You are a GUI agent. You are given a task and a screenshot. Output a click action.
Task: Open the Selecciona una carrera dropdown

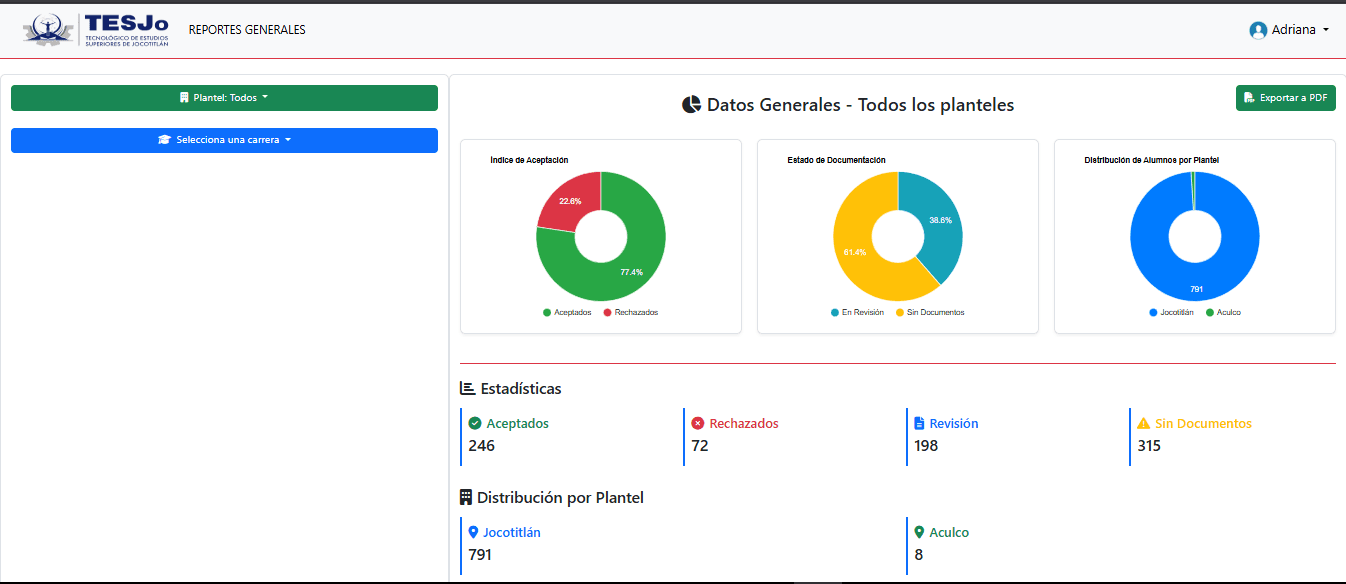pyautogui.click(x=224, y=140)
